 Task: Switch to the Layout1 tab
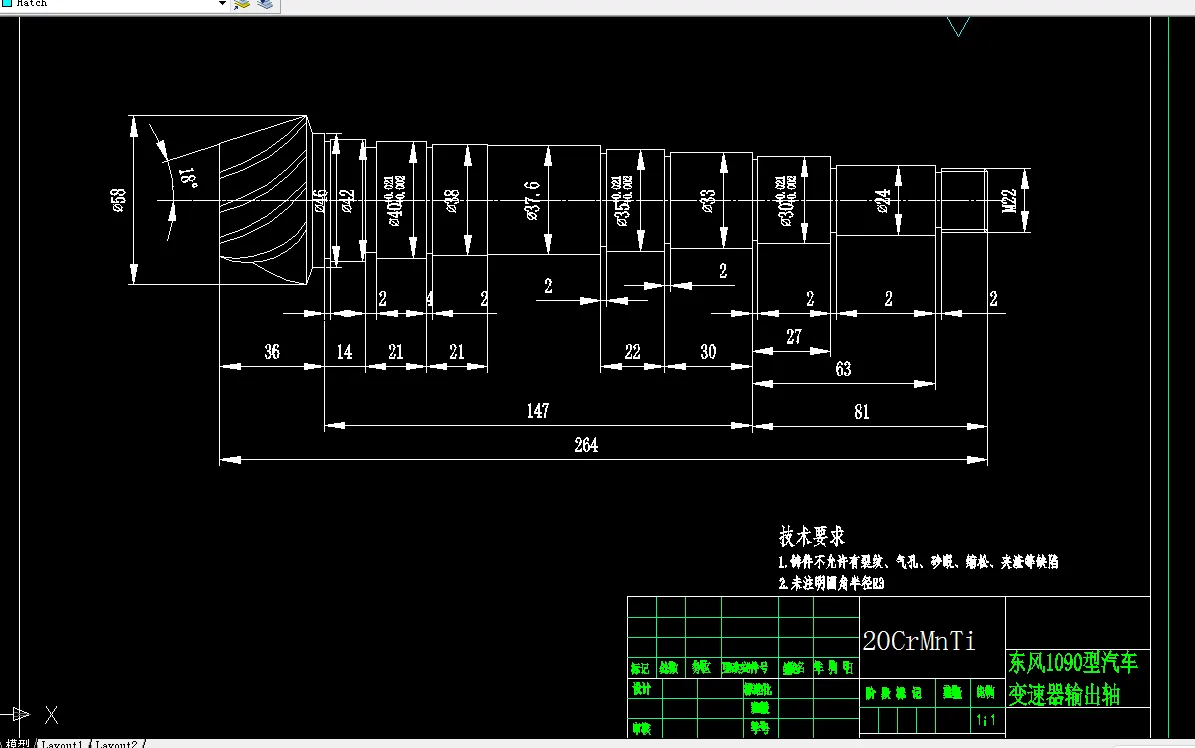62,743
